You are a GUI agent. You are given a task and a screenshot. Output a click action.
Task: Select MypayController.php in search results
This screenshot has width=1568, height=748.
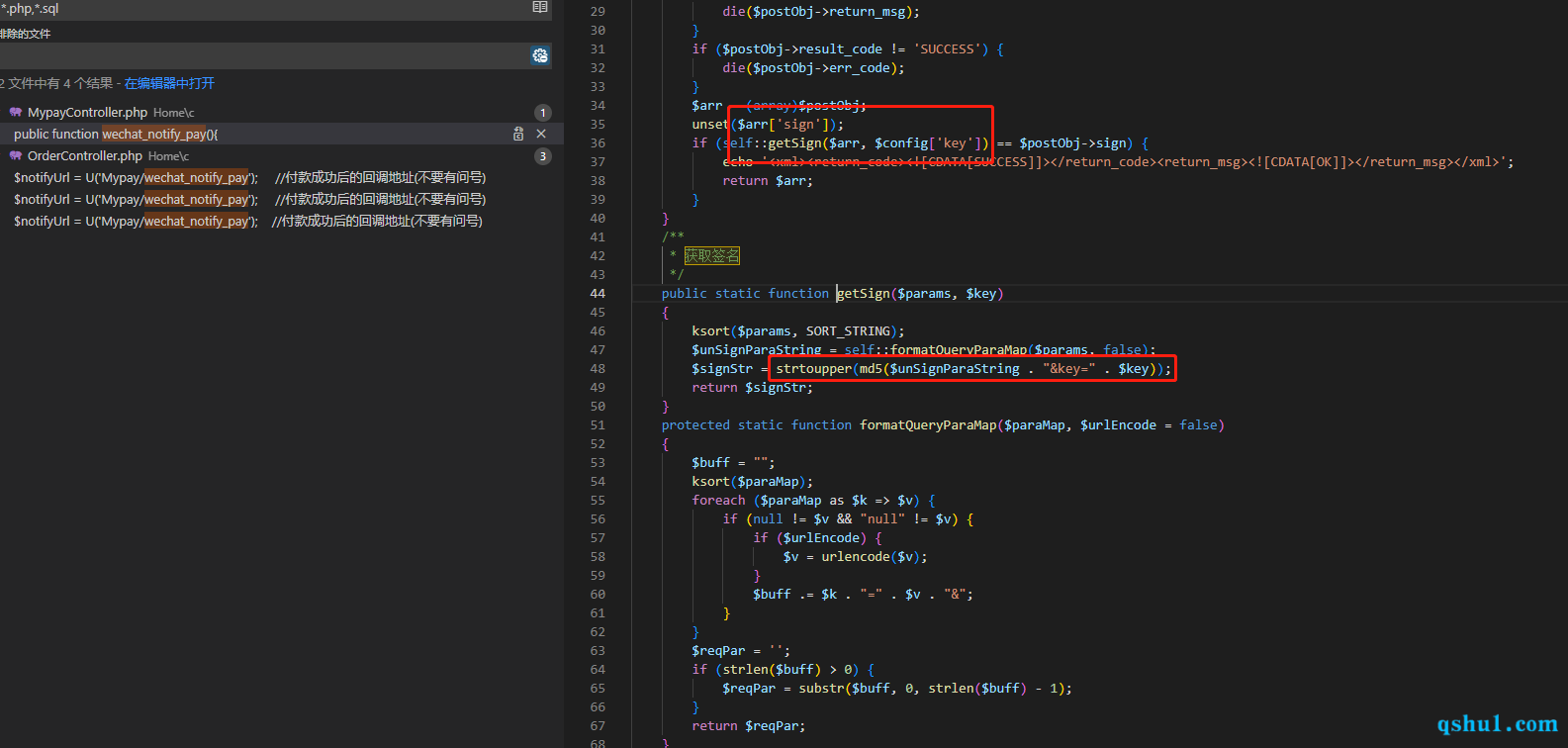coord(87,113)
